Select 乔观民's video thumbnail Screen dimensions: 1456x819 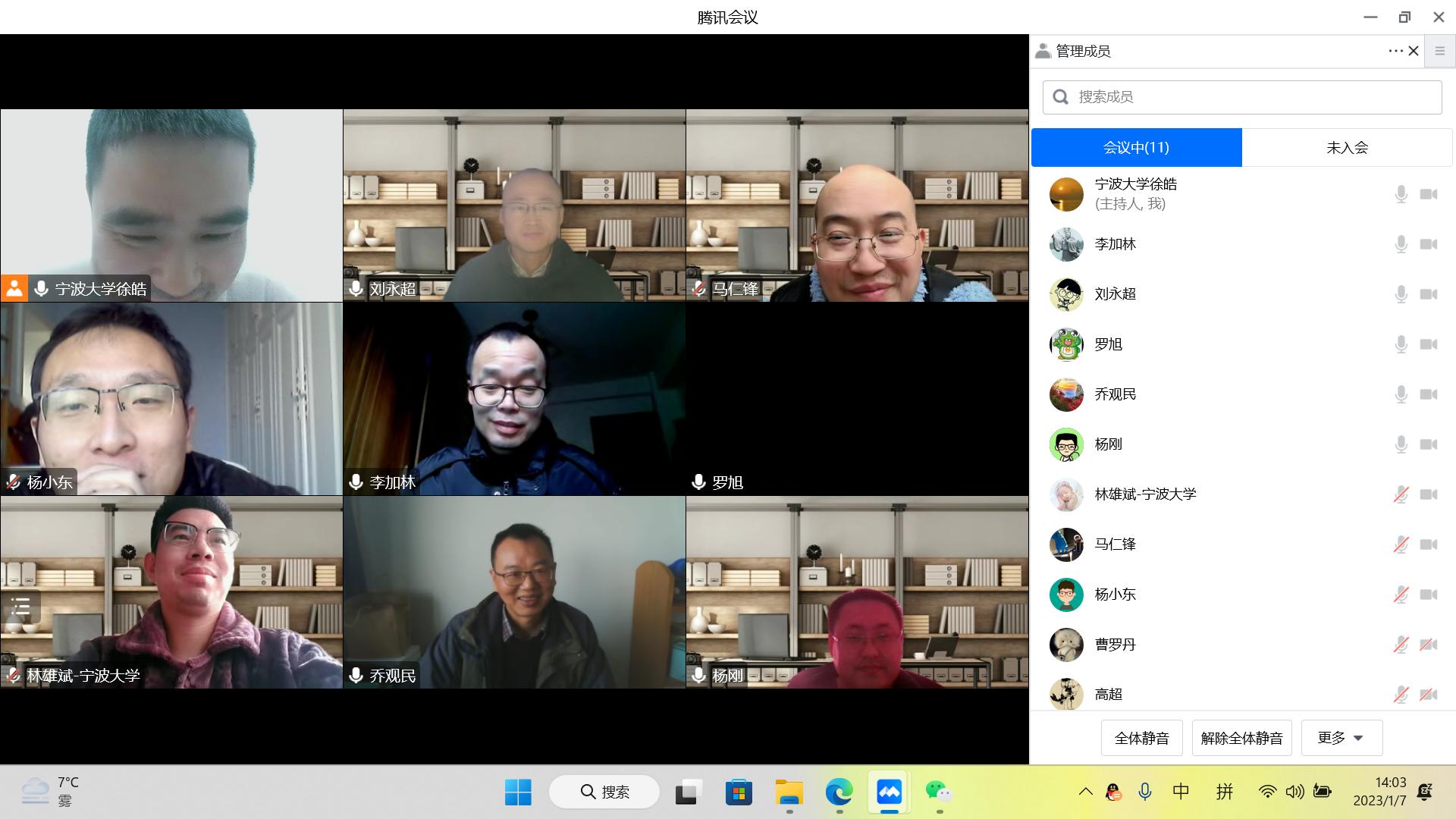coord(514,591)
